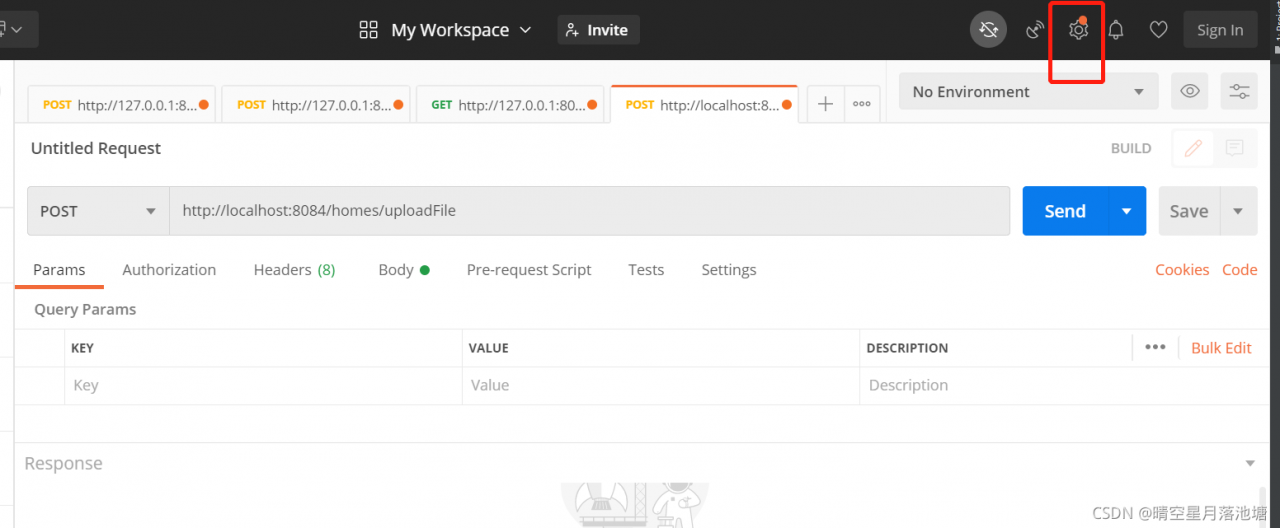Click the Cookies link

click(1182, 270)
